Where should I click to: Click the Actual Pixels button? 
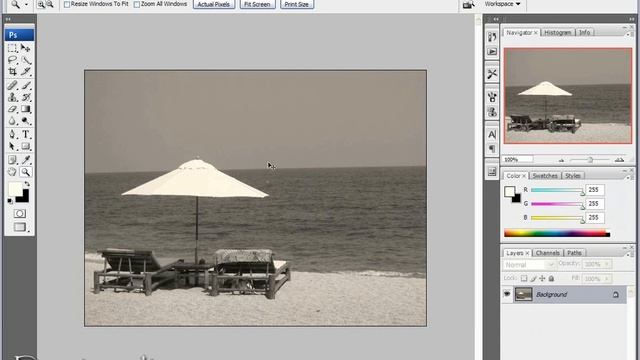214,4
